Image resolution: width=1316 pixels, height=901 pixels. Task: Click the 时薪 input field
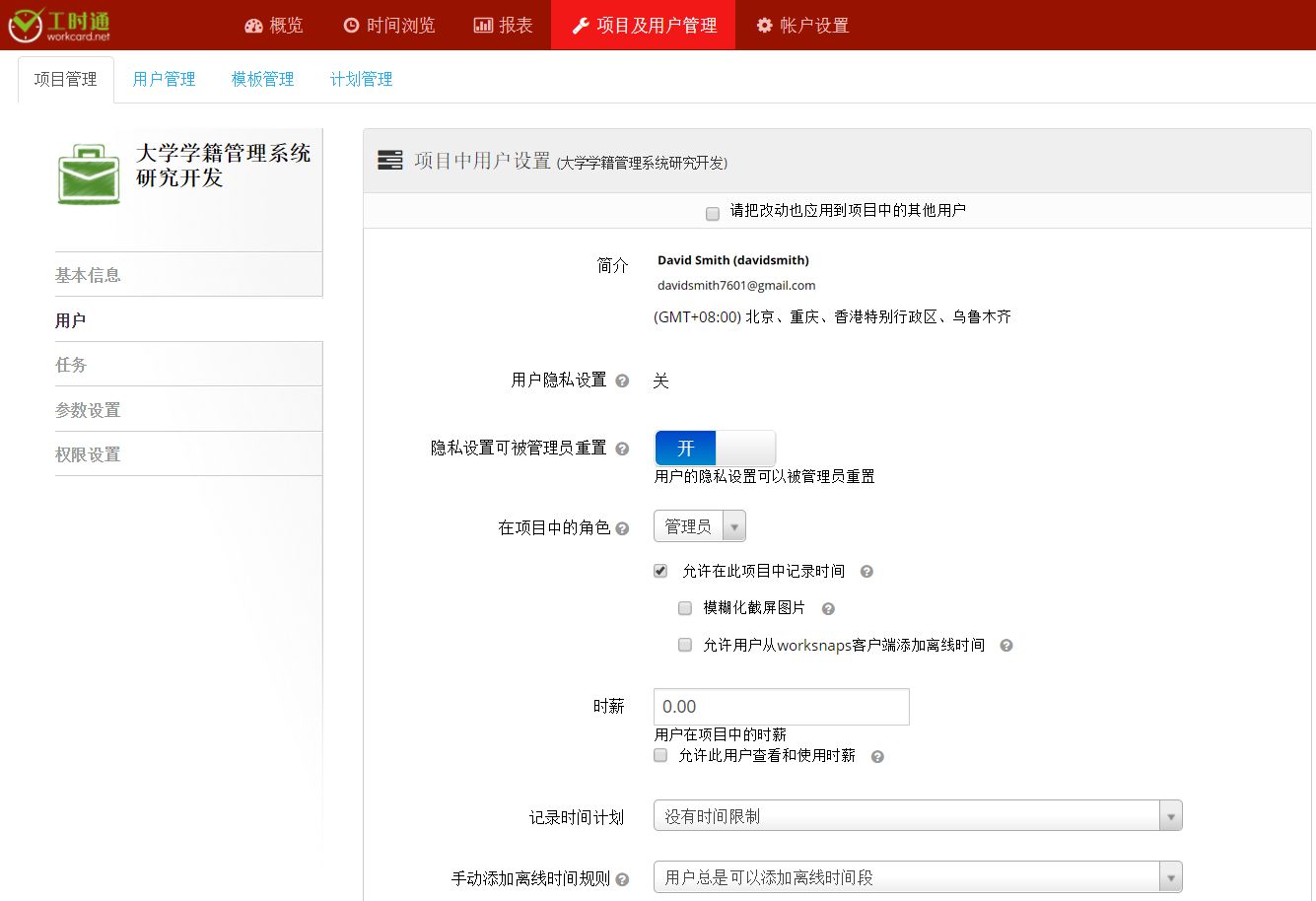(x=781, y=707)
